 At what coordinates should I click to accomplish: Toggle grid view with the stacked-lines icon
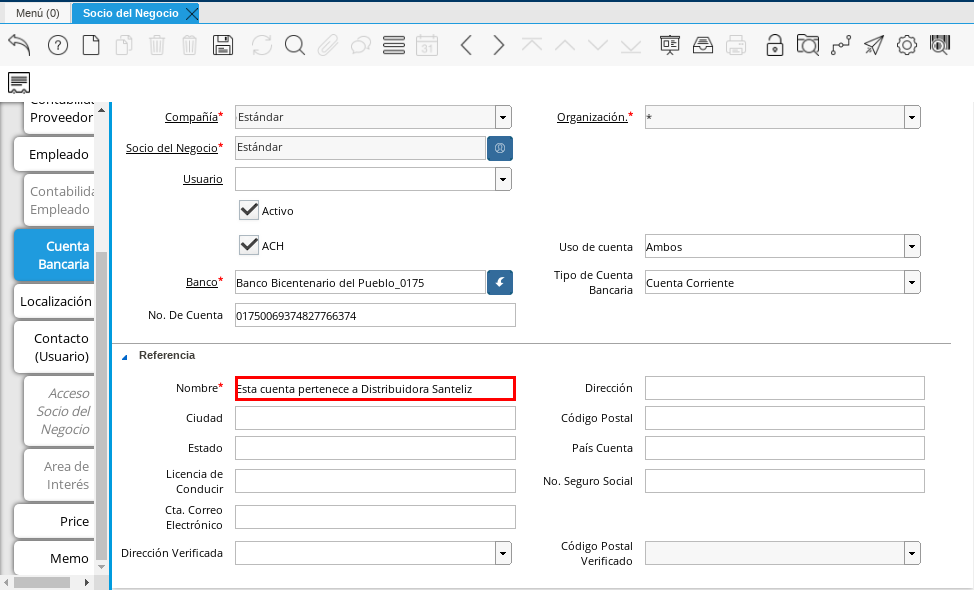(x=393, y=45)
